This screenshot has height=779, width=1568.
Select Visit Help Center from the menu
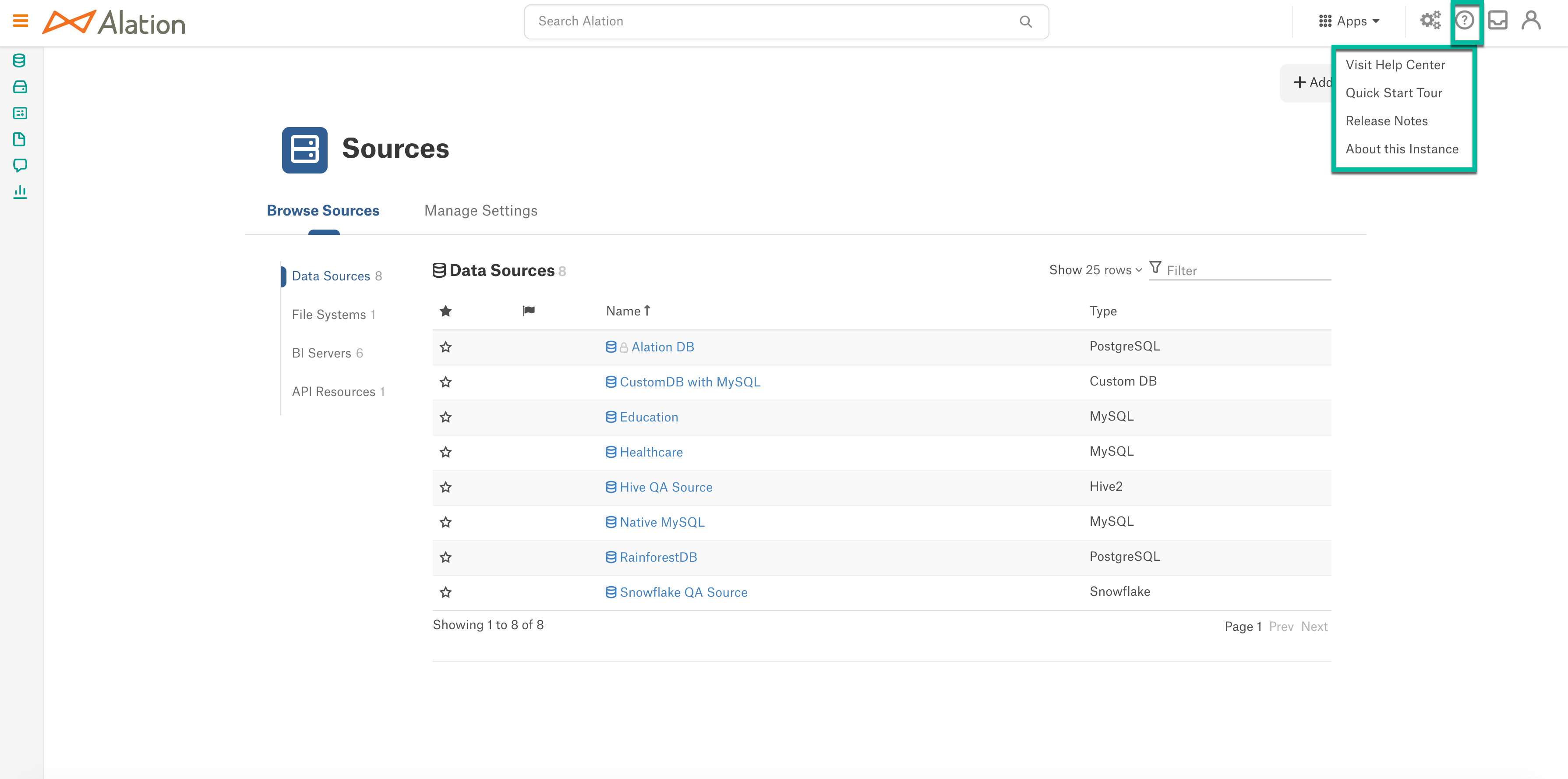point(1395,64)
